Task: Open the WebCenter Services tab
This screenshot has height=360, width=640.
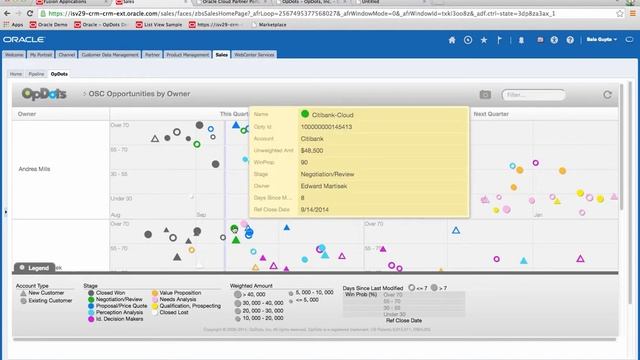Action: (x=254, y=55)
